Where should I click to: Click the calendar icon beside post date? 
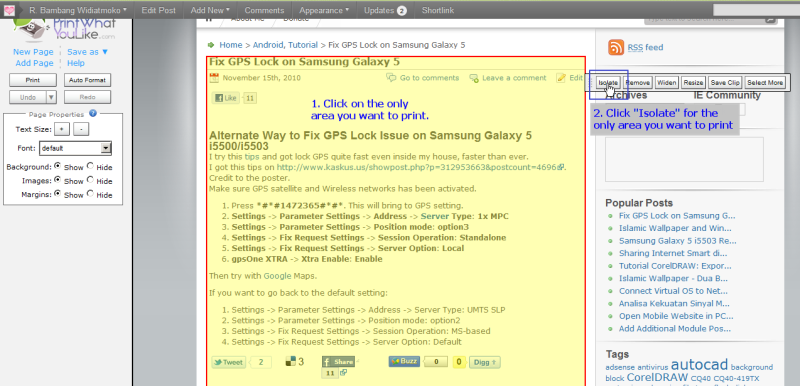[x=214, y=78]
